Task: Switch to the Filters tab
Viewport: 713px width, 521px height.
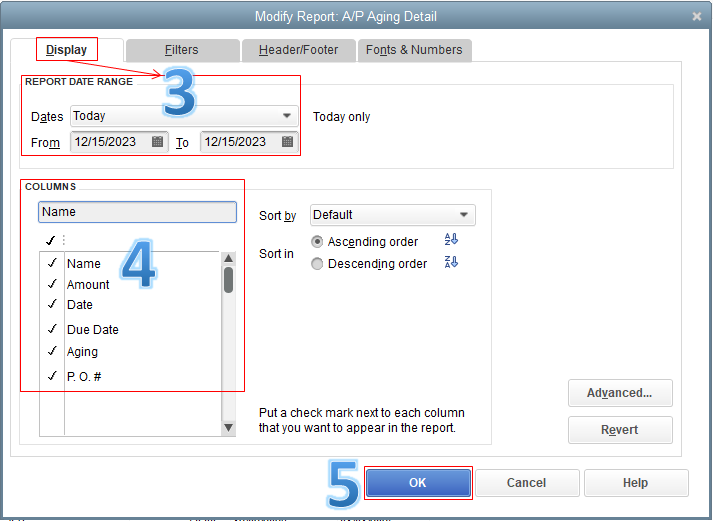Action: point(182,50)
